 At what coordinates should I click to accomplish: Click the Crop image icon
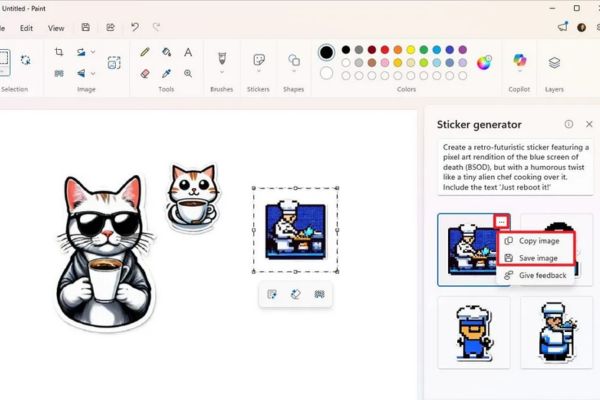tap(59, 52)
